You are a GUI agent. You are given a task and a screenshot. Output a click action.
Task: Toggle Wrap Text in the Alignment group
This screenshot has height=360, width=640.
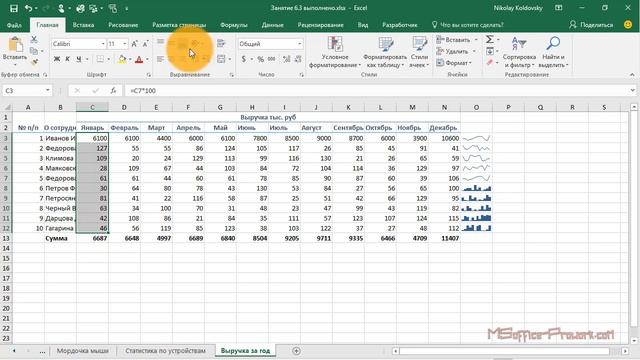tap(221, 43)
